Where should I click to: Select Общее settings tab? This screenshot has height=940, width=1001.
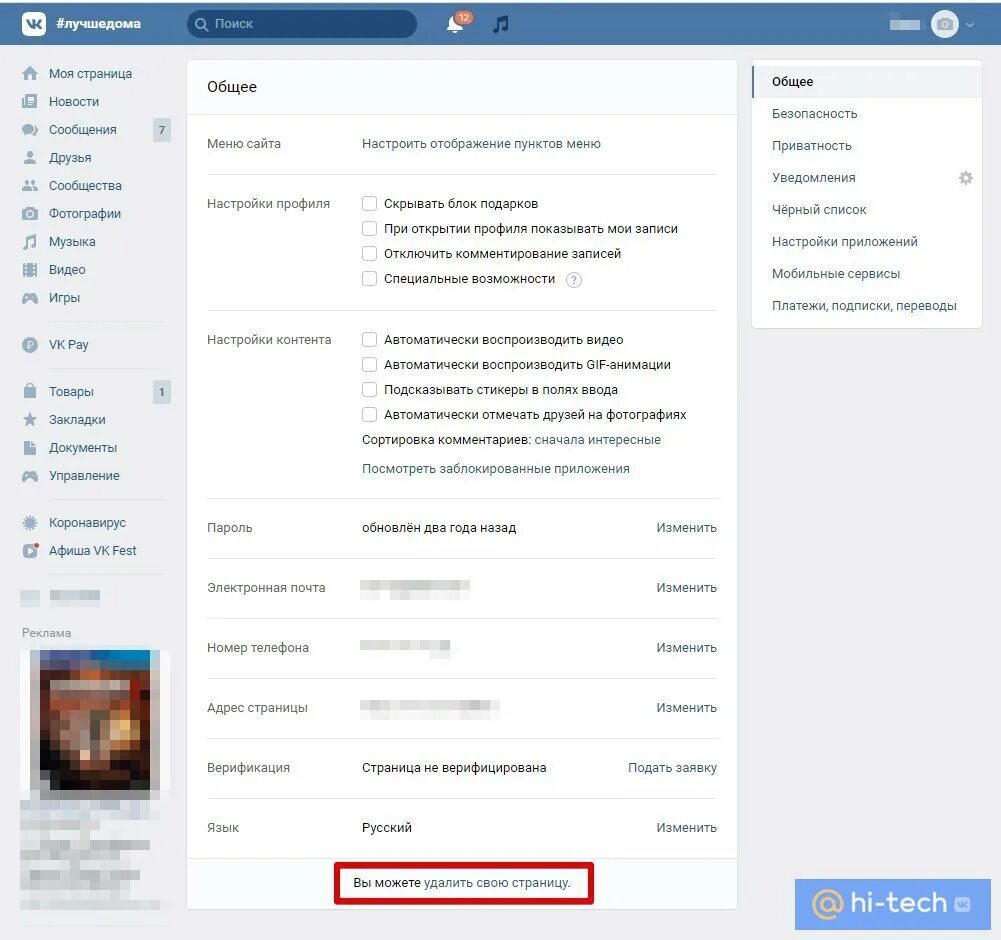[x=867, y=82]
